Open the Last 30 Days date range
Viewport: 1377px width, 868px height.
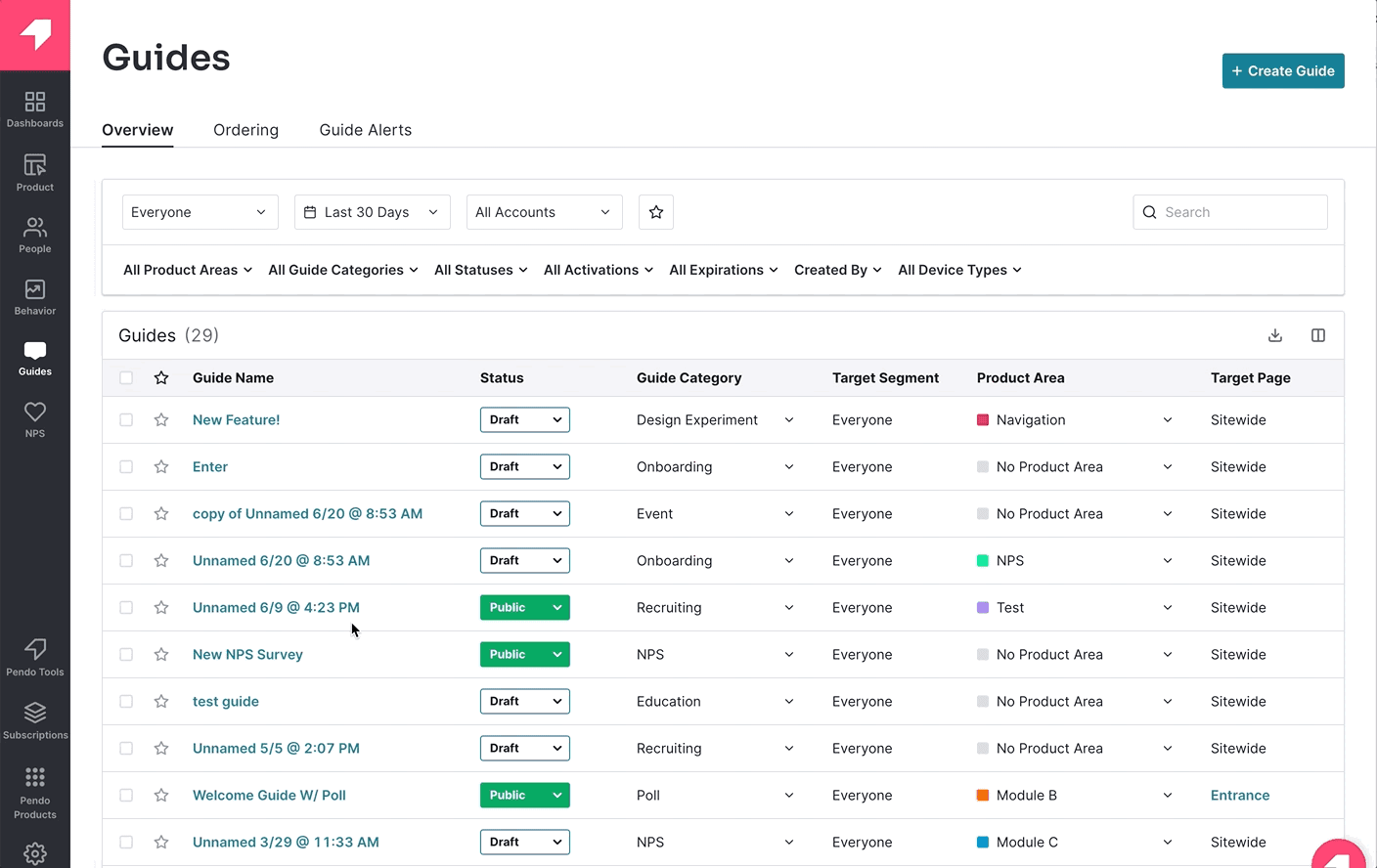(x=373, y=212)
